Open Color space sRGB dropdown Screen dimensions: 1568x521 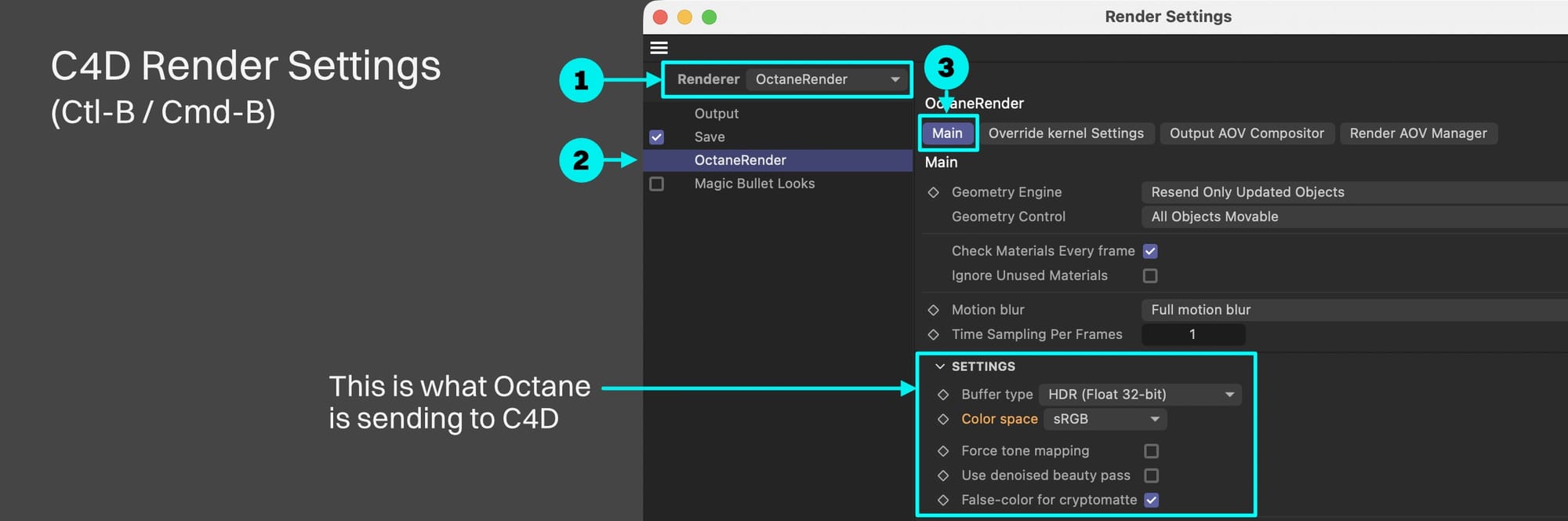coord(1105,419)
